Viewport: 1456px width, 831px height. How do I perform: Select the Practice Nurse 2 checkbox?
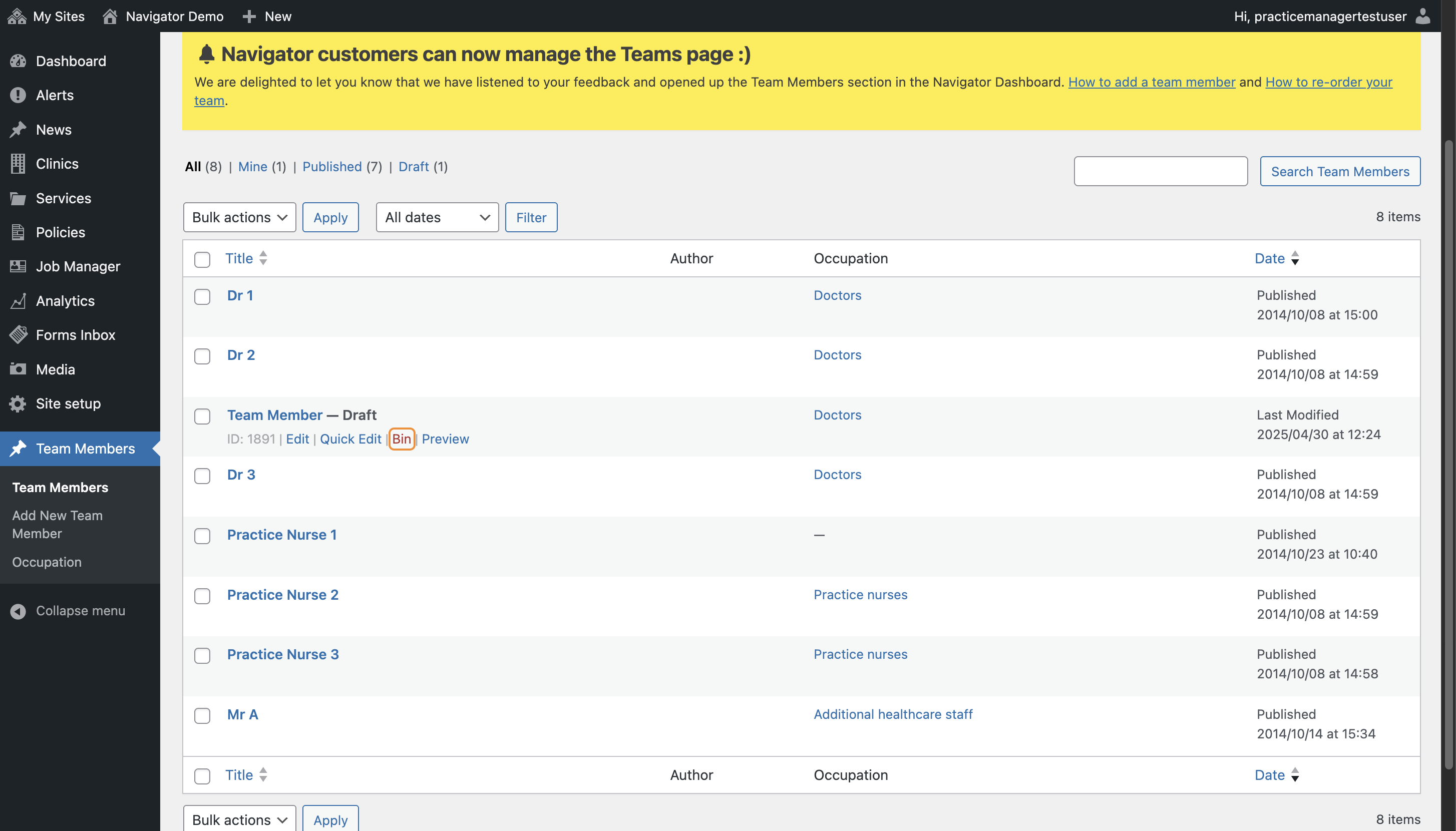pos(202,596)
